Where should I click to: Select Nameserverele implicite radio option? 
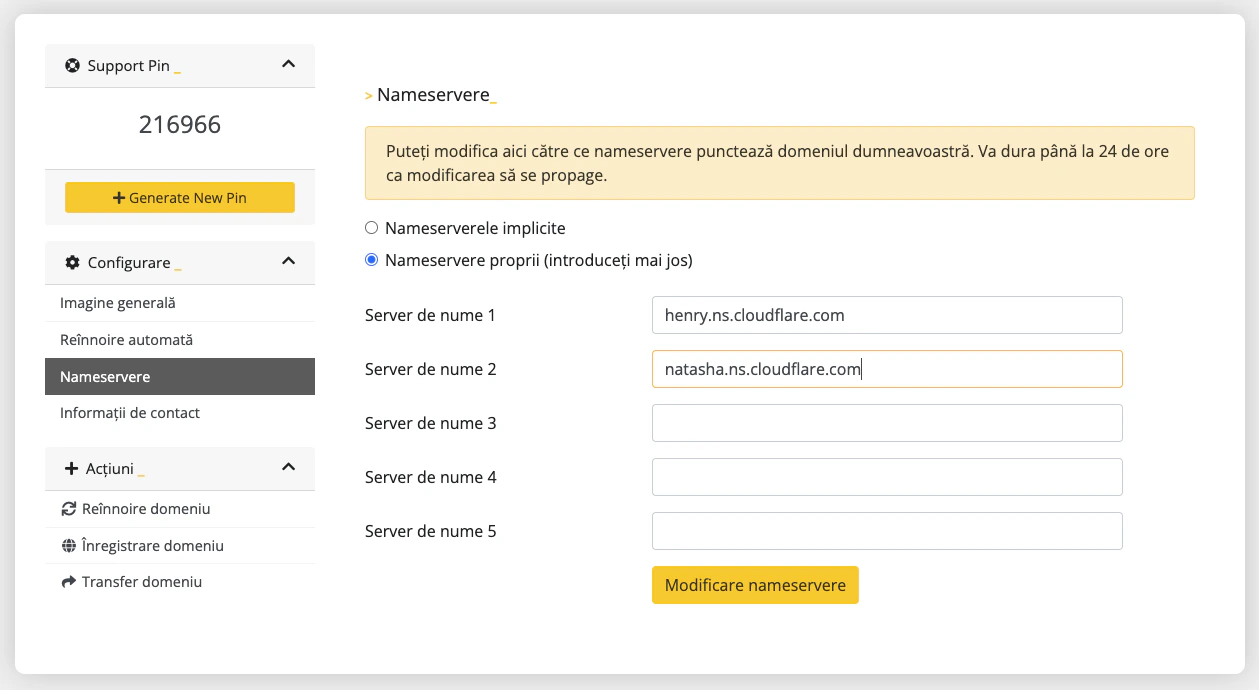pyautogui.click(x=372, y=228)
